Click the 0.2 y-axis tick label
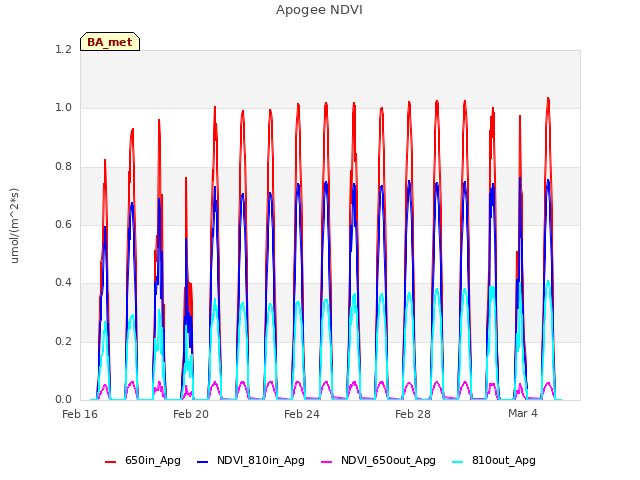This screenshot has width=640, height=480. point(64,341)
